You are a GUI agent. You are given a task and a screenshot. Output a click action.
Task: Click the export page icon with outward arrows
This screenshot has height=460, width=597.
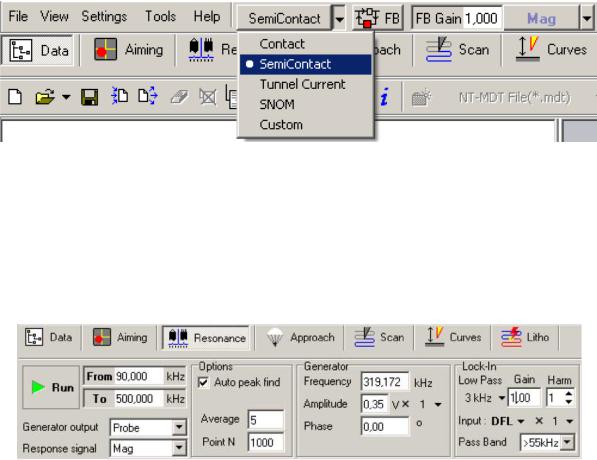point(148,95)
